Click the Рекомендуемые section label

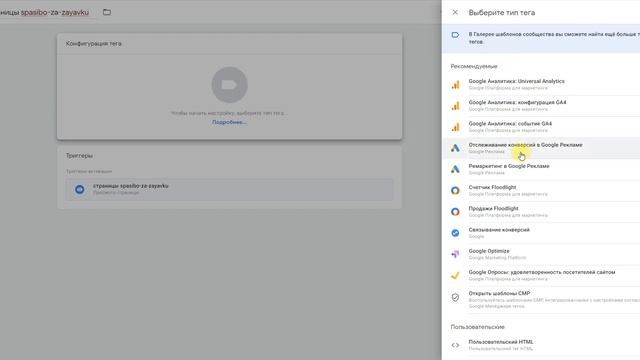(x=474, y=66)
